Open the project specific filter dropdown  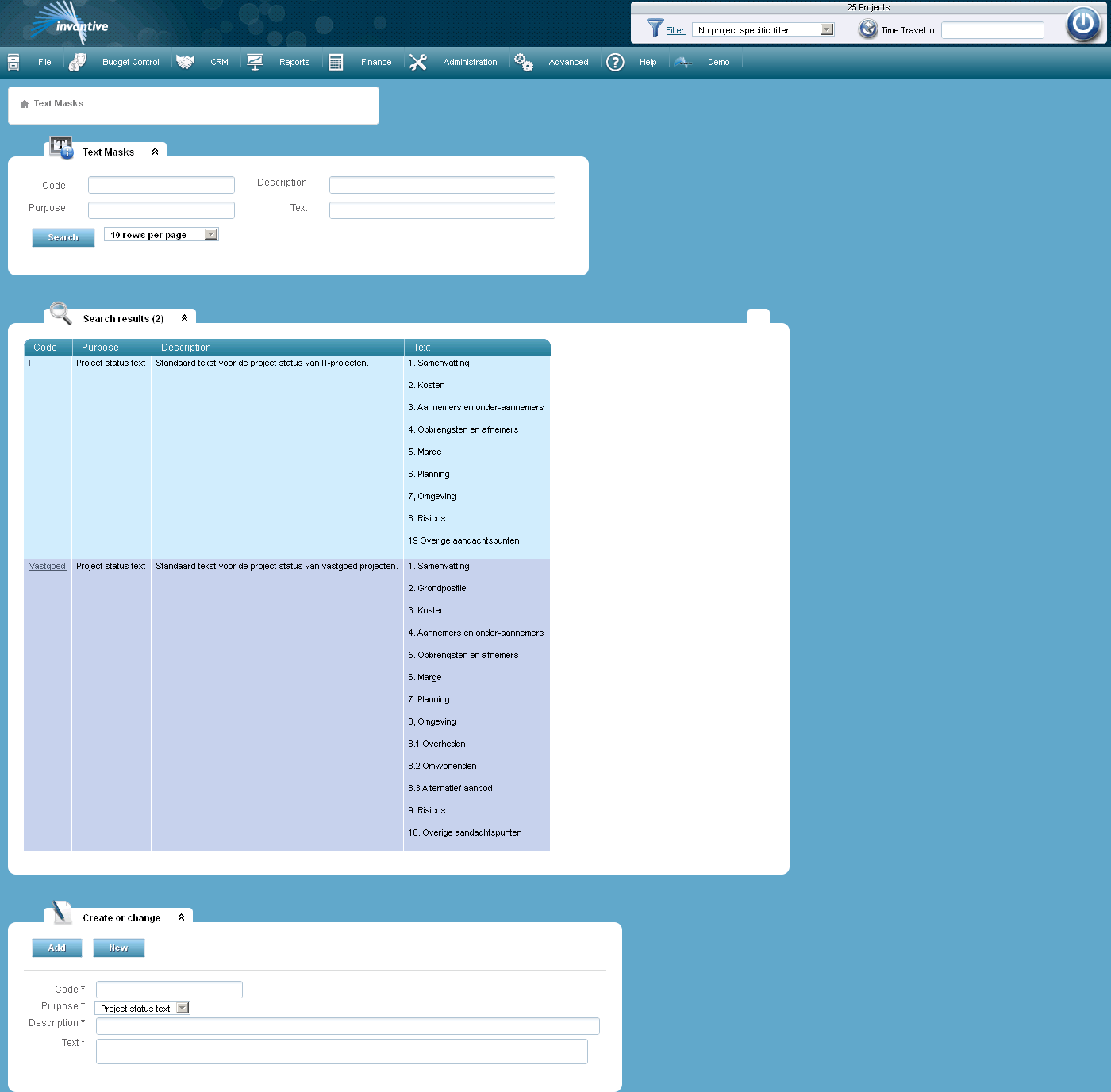828,29
